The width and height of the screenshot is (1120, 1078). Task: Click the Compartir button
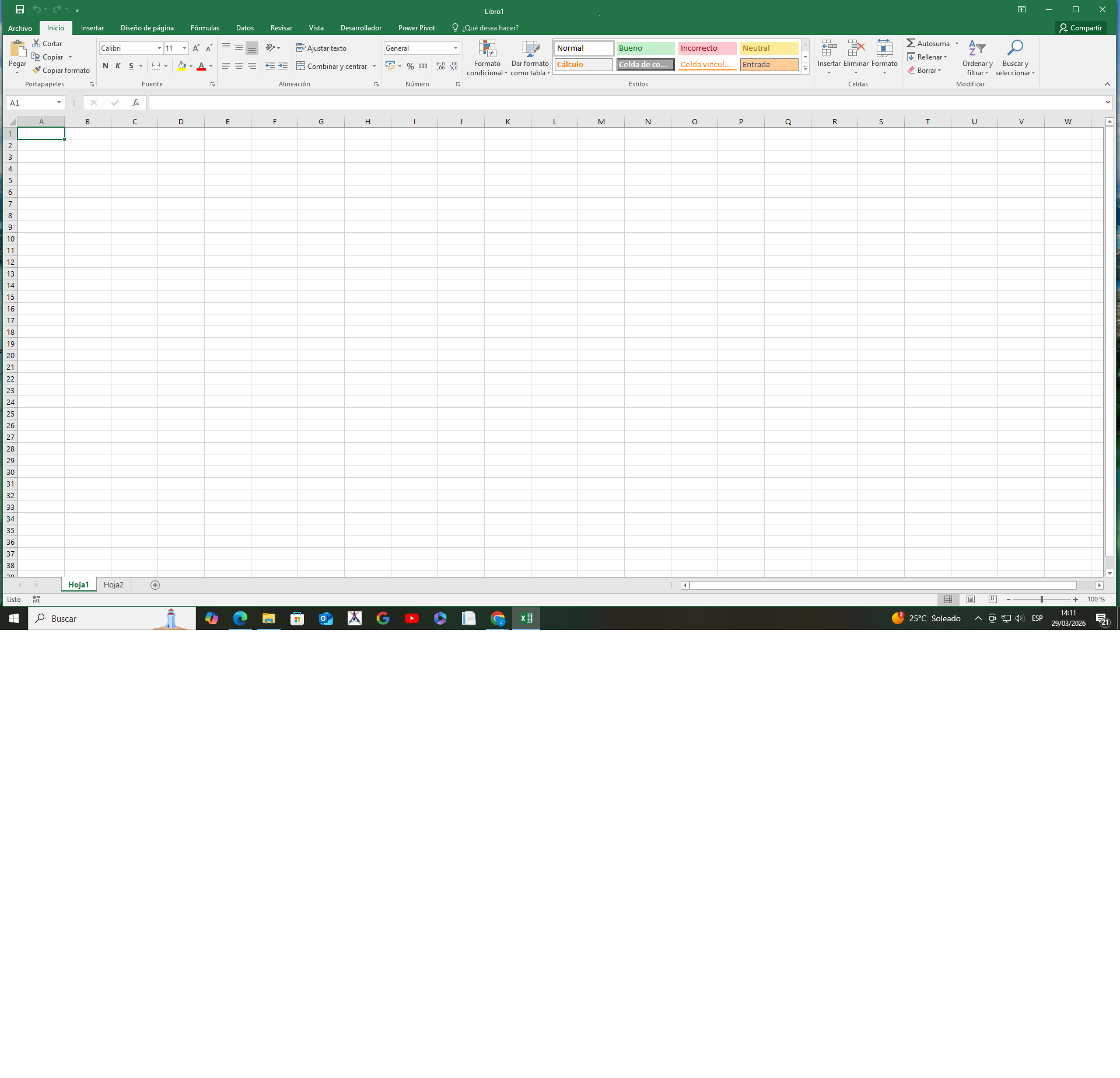click(x=1080, y=27)
